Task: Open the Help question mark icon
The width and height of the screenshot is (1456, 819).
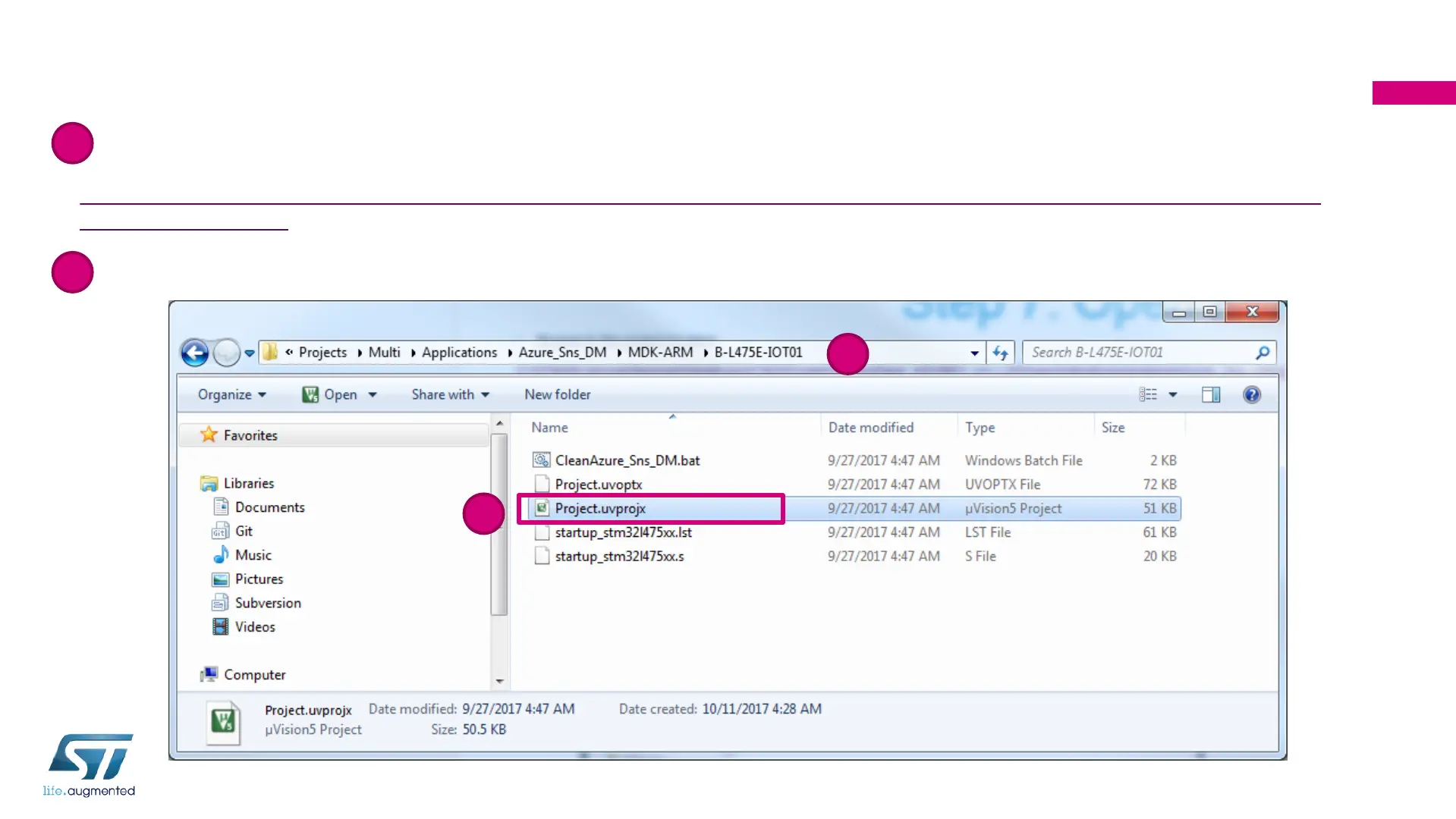Action: pyautogui.click(x=1251, y=394)
